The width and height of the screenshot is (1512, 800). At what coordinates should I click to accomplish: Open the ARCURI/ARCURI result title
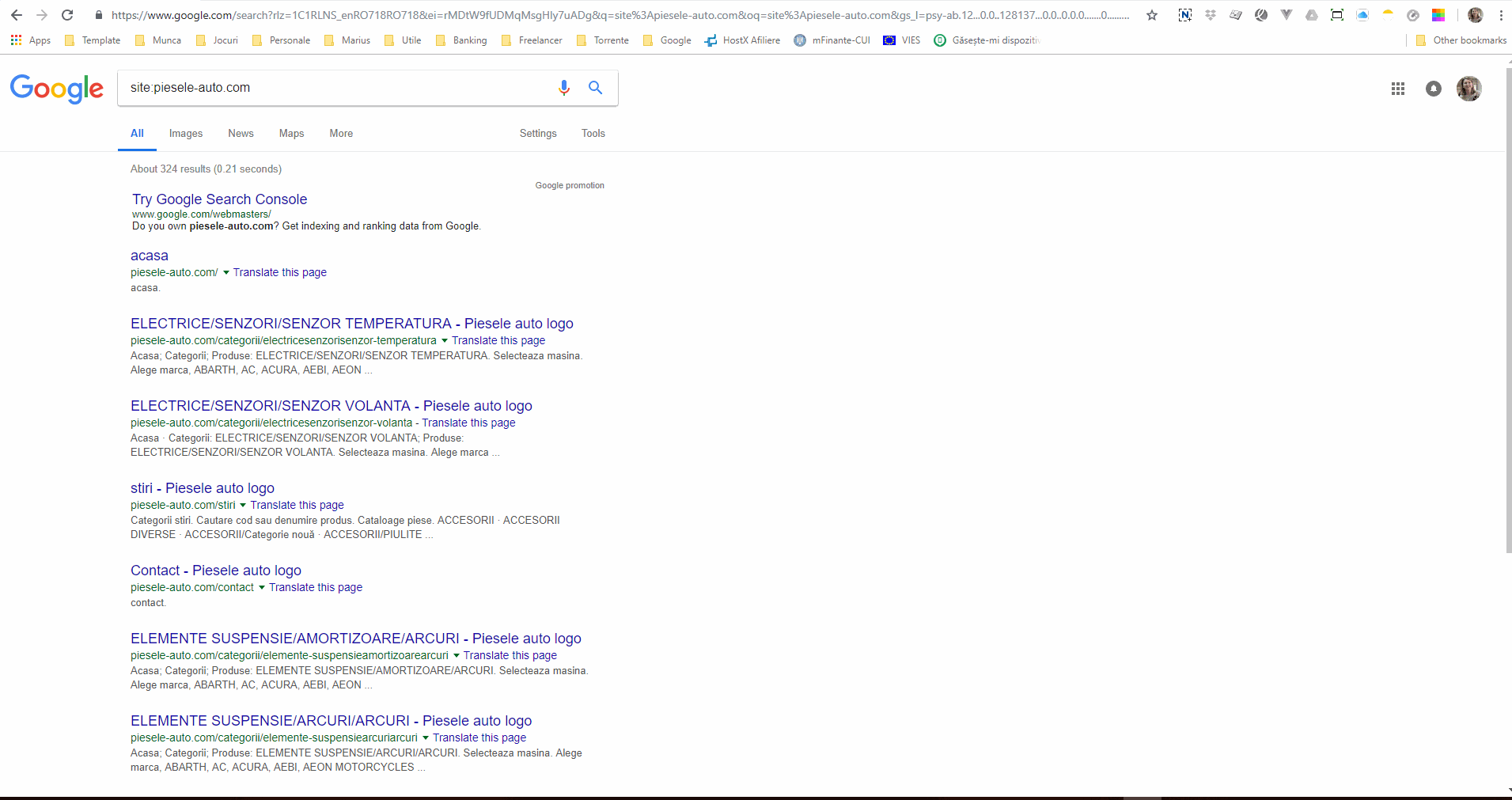(x=332, y=721)
